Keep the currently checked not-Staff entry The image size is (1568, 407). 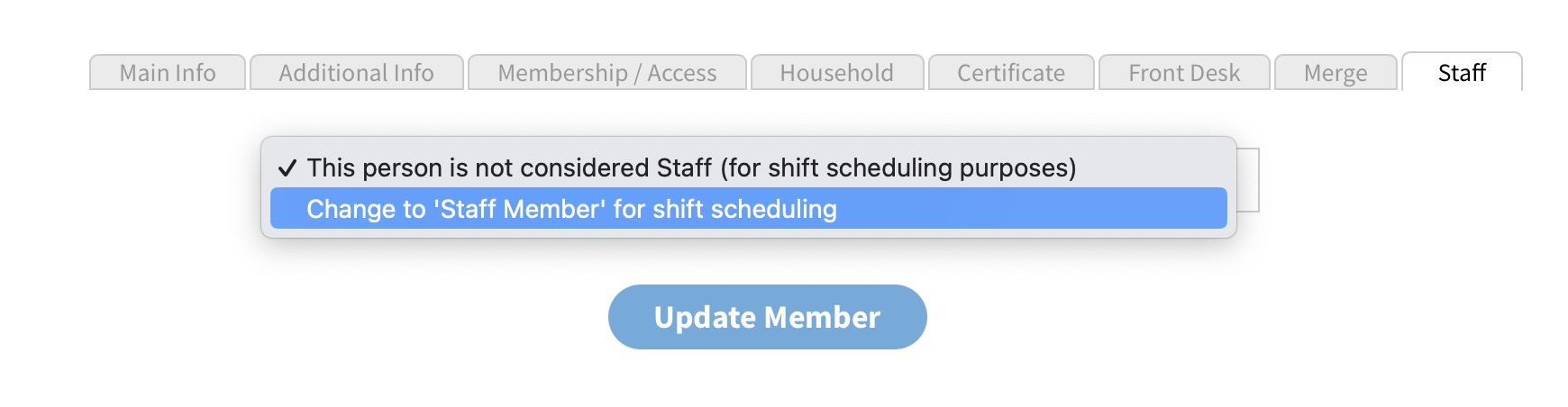click(690, 168)
